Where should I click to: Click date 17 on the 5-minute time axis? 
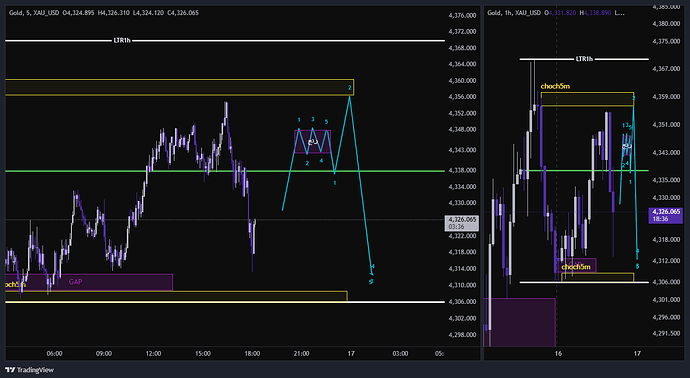(x=351, y=353)
